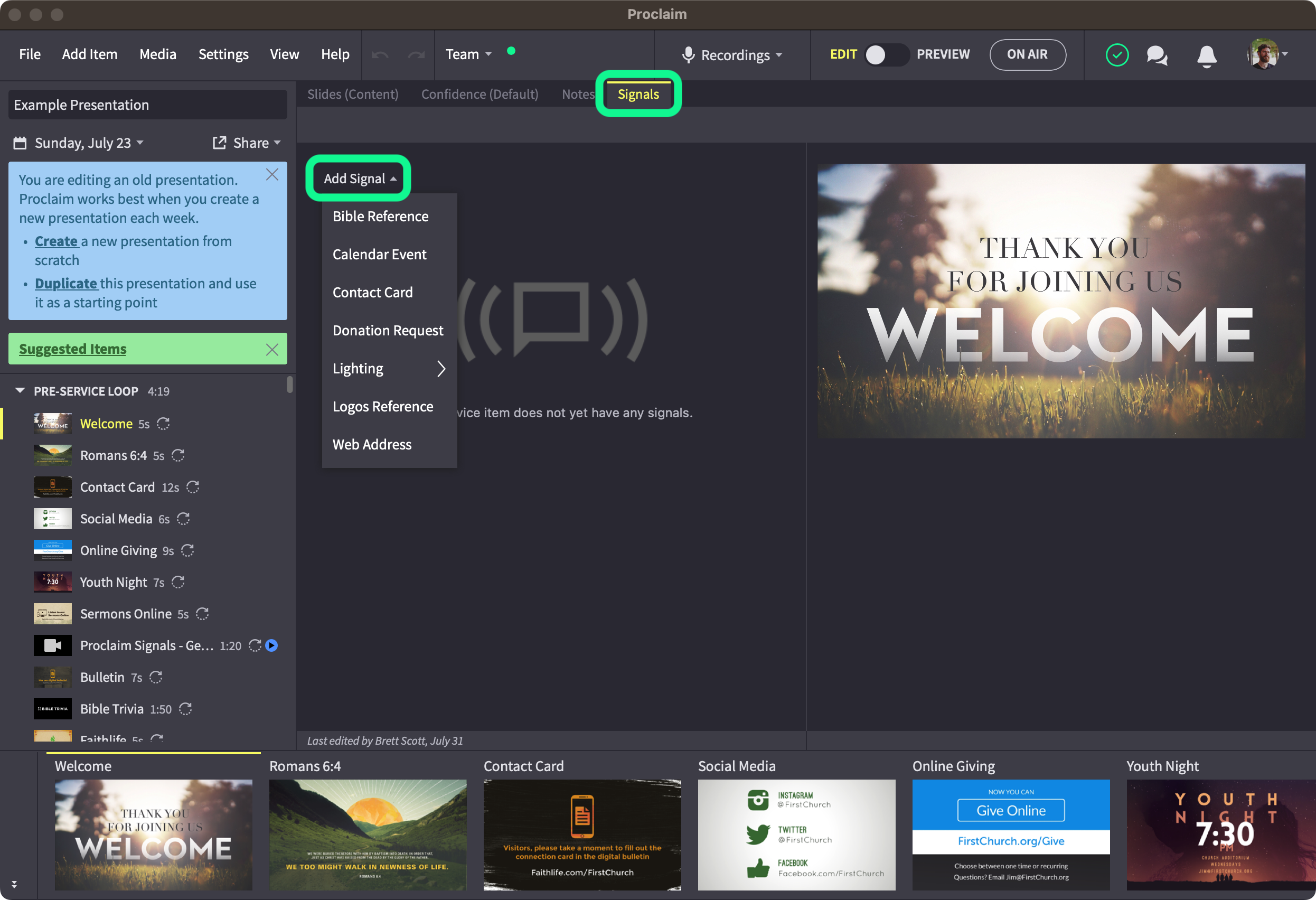This screenshot has width=1316, height=900.
Task: Toggle loop icon on Romans 6:4 item
Action: [x=178, y=455]
